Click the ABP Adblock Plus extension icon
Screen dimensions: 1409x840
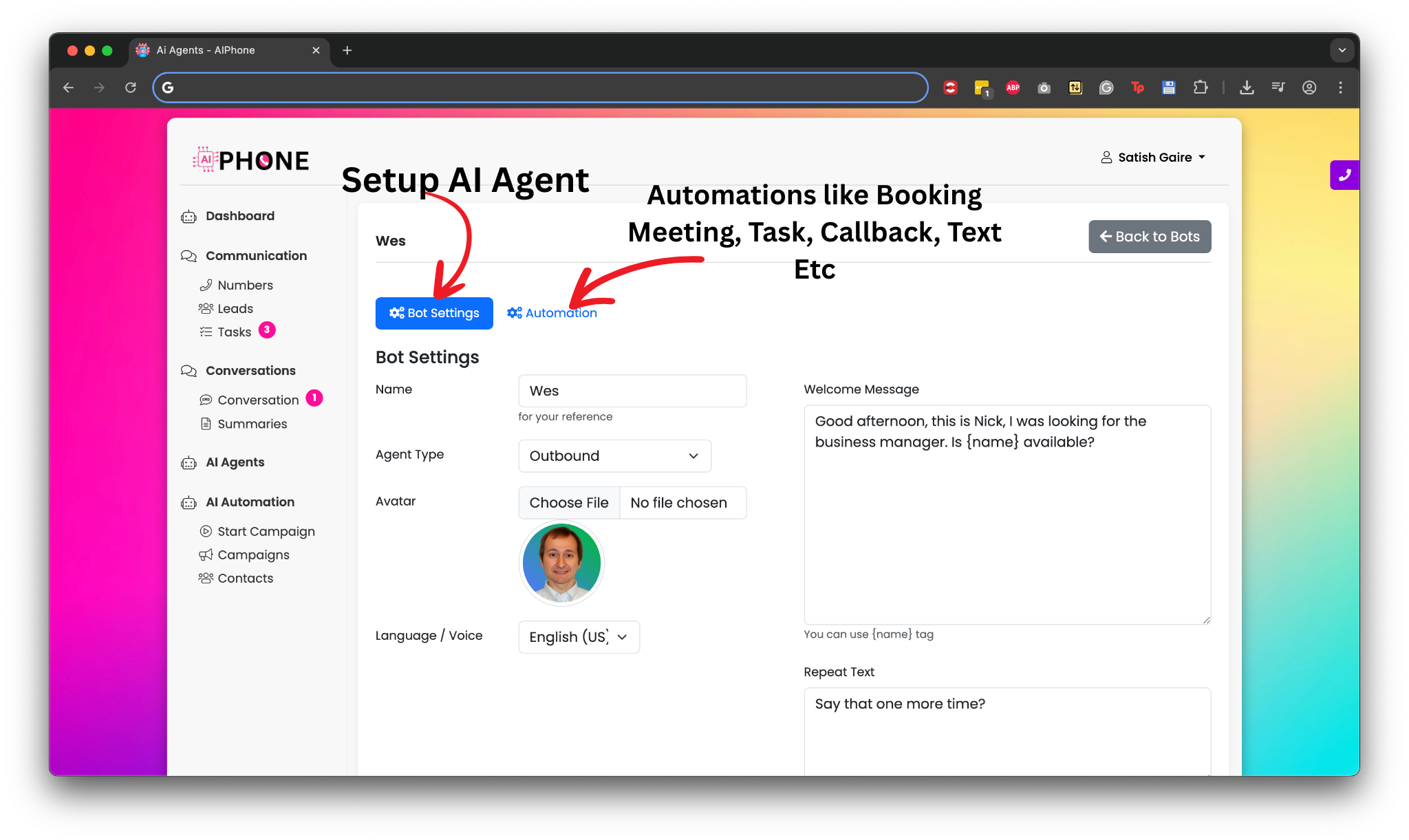coord(1013,87)
